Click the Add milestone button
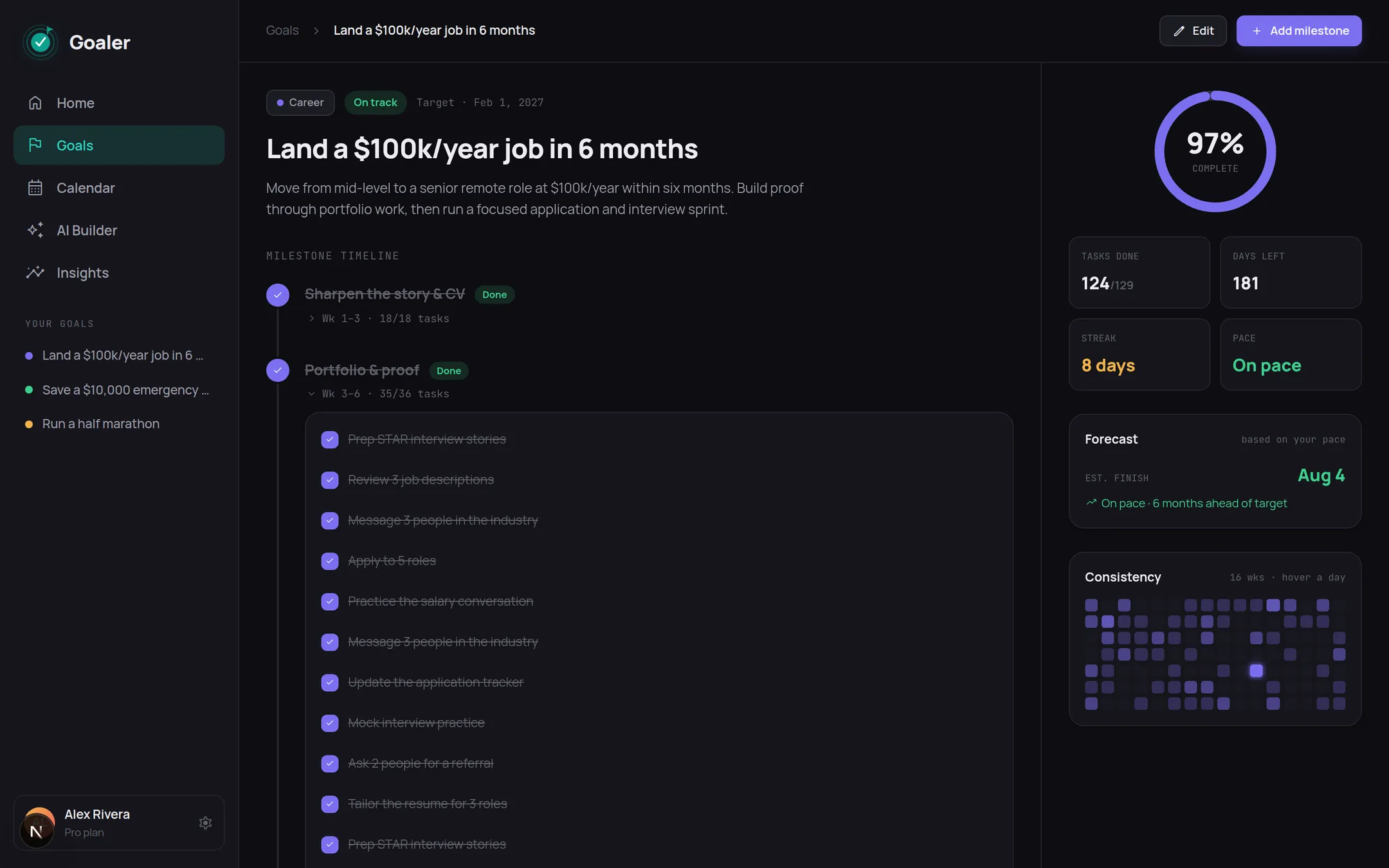Screen dimensions: 1389x868 click(x=1299, y=31)
